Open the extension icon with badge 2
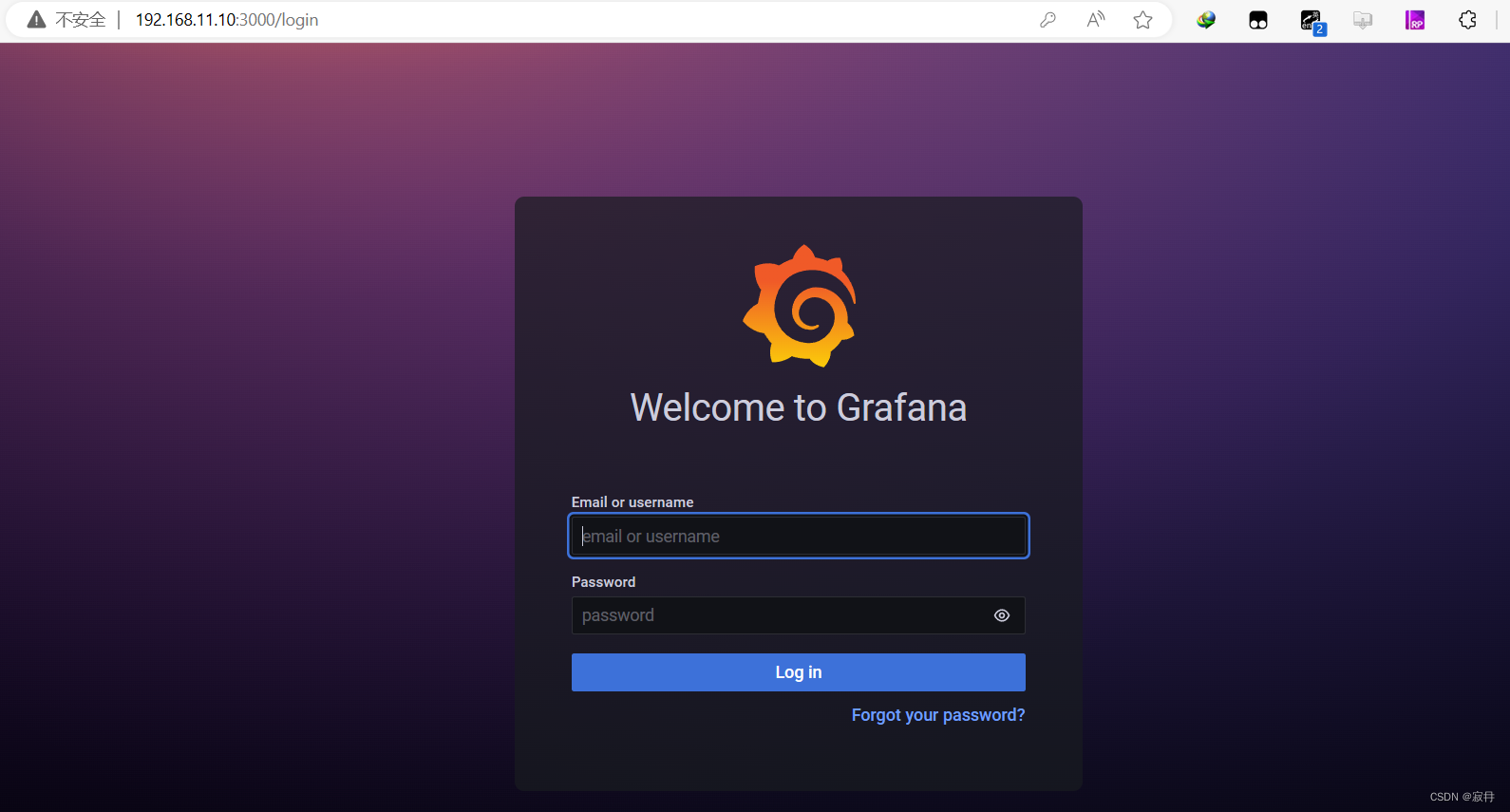 (1312, 22)
